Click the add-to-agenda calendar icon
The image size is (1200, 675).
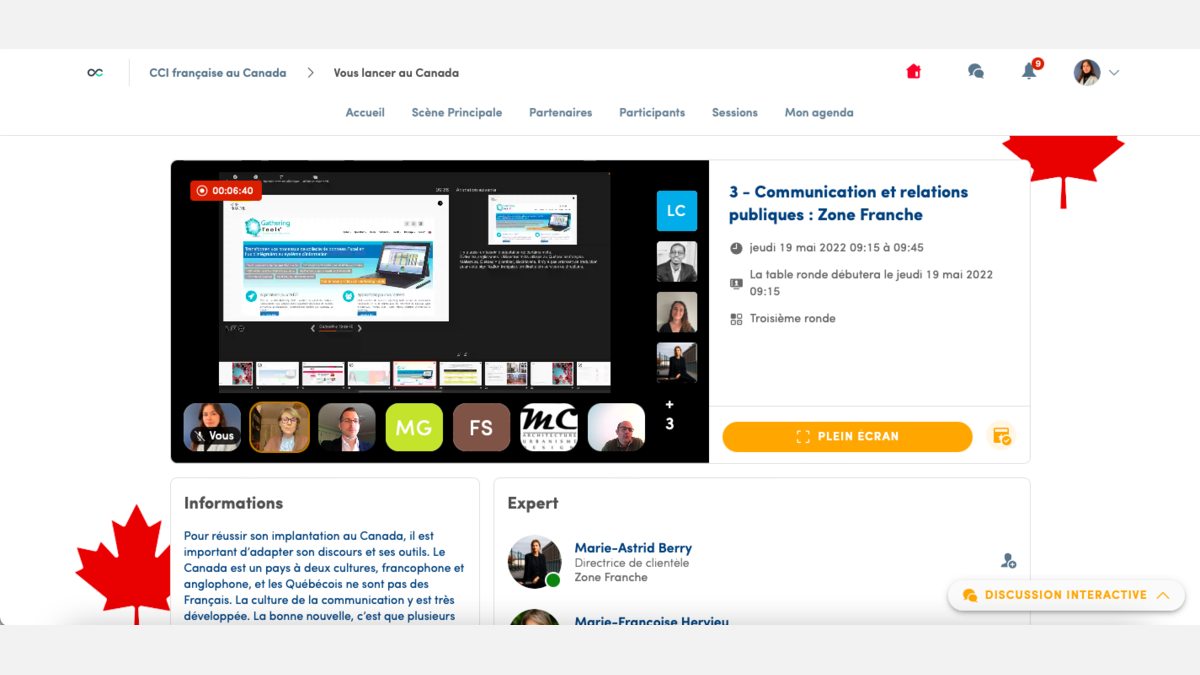tap(1001, 436)
